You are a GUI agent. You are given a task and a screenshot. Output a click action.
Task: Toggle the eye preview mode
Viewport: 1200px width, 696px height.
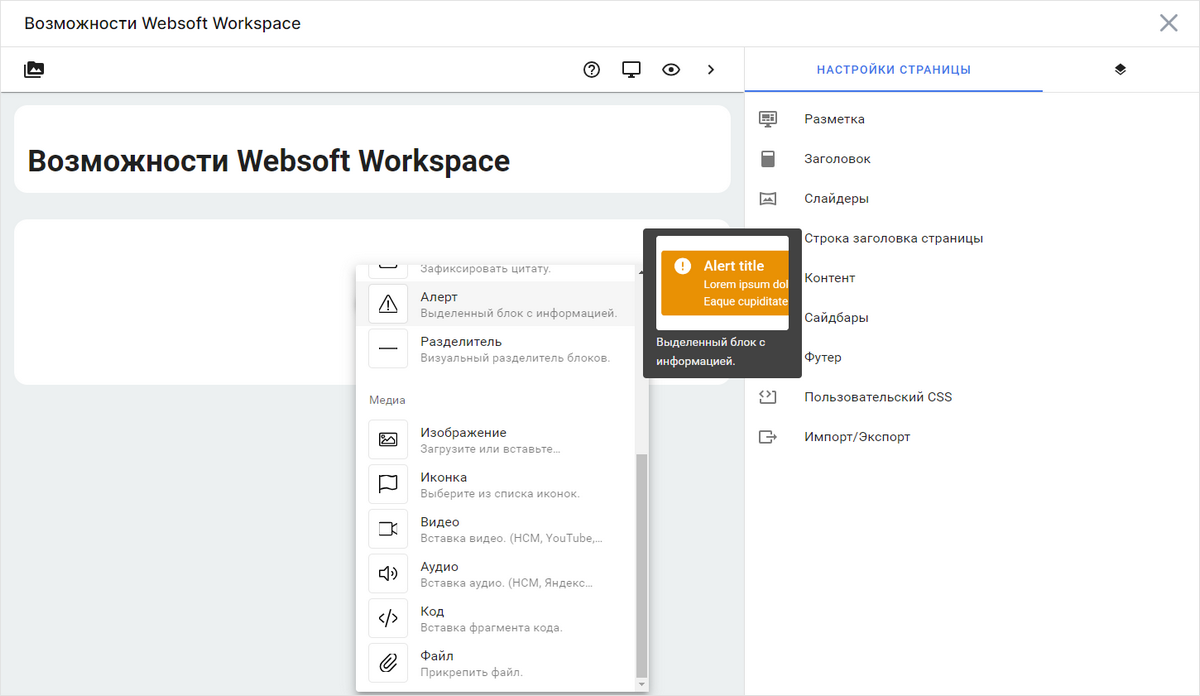coord(670,69)
